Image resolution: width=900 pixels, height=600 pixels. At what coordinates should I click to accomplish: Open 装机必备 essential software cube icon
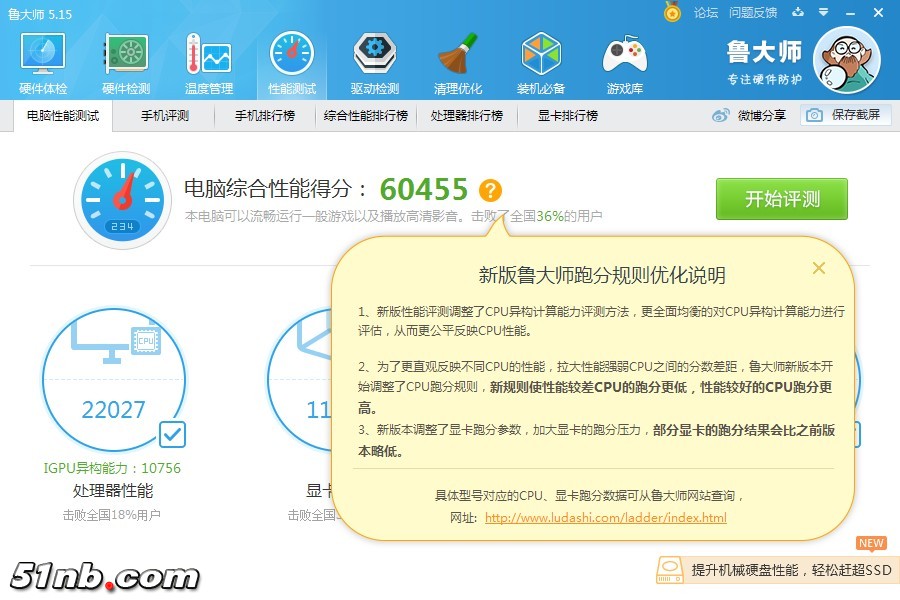[541, 63]
